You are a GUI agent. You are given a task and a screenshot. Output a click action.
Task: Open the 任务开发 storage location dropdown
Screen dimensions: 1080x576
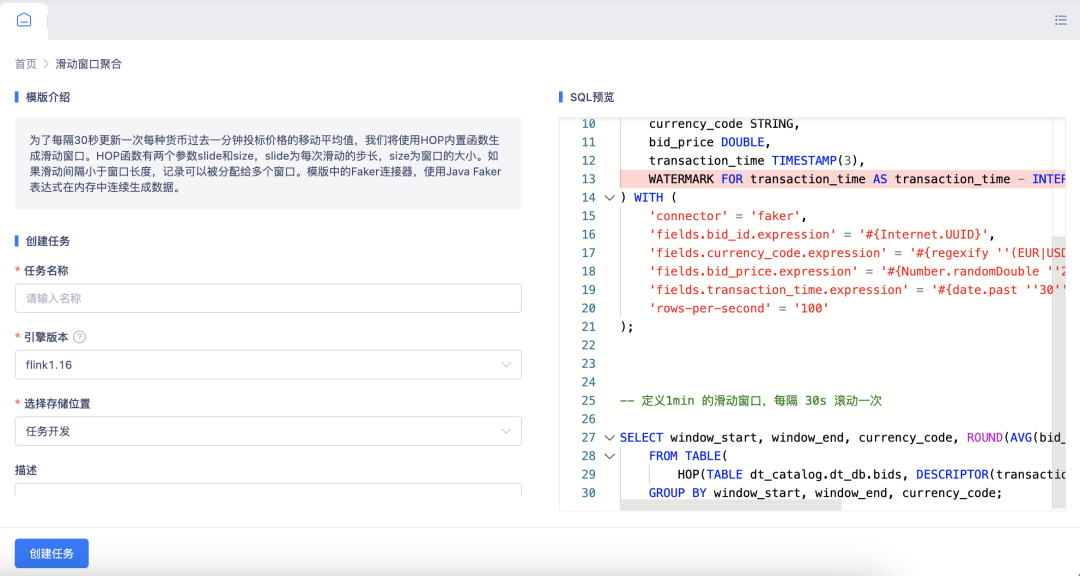[268, 431]
